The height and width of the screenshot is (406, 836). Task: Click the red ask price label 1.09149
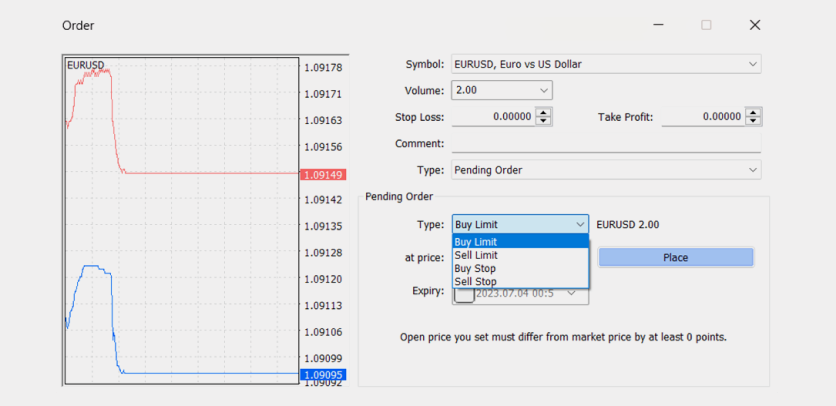(x=324, y=174)
